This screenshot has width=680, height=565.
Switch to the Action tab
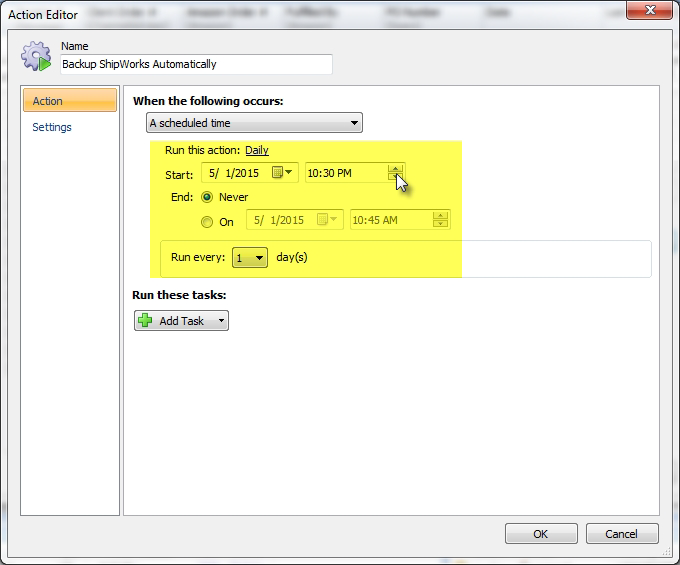(70, 101)
